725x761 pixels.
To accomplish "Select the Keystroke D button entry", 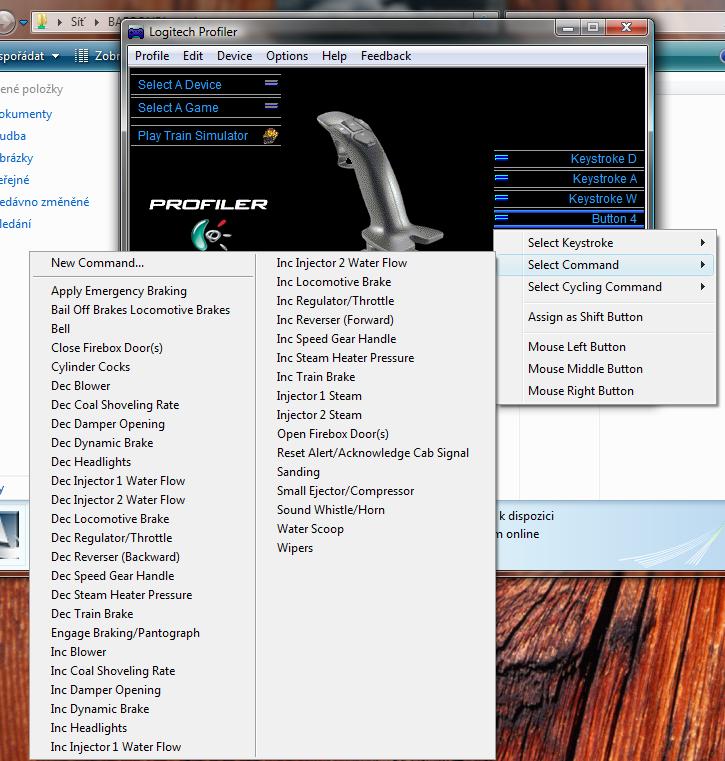I will click(569, 159).
